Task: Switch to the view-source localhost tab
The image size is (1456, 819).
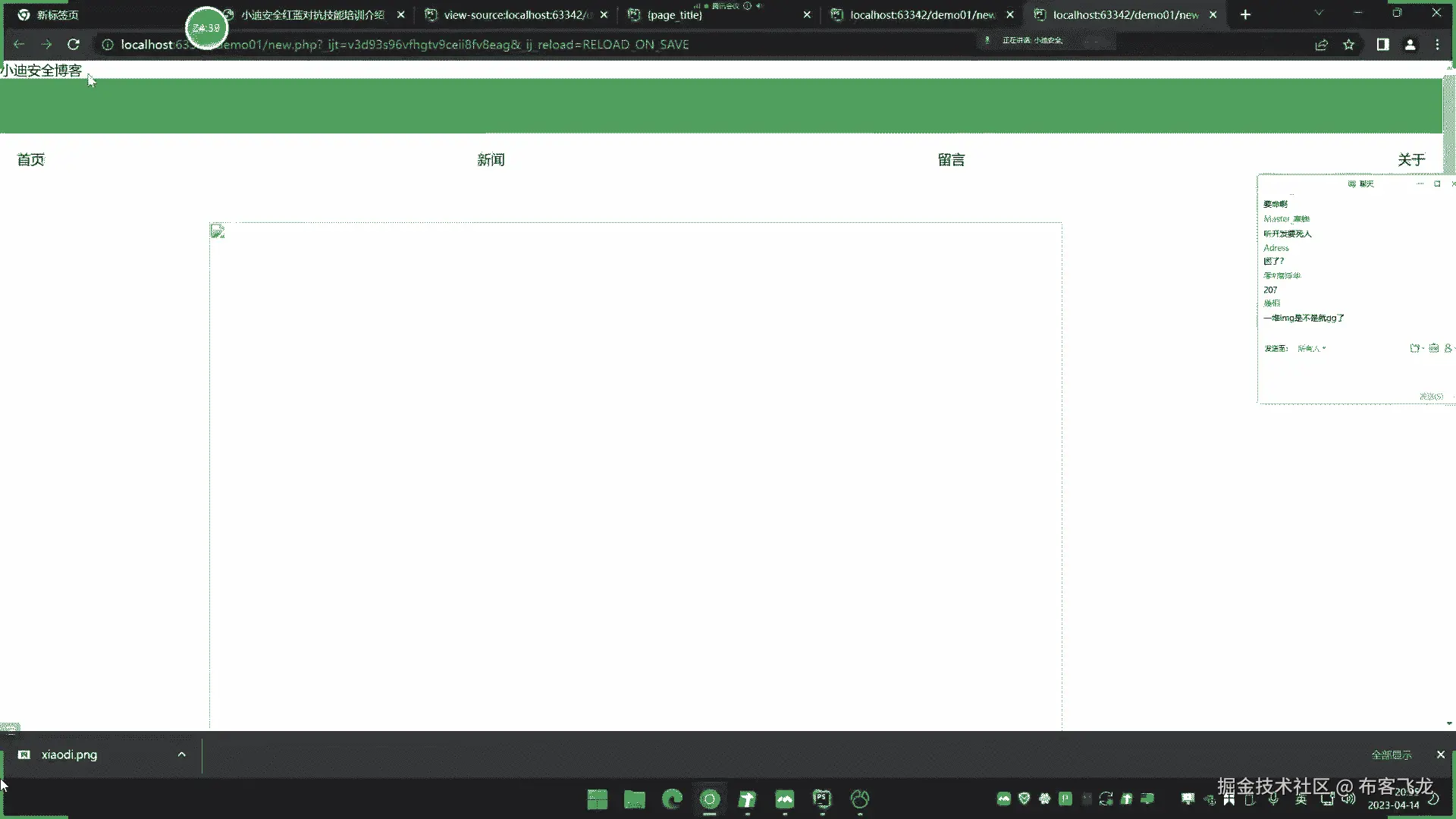Action: (x=516, y=14)
